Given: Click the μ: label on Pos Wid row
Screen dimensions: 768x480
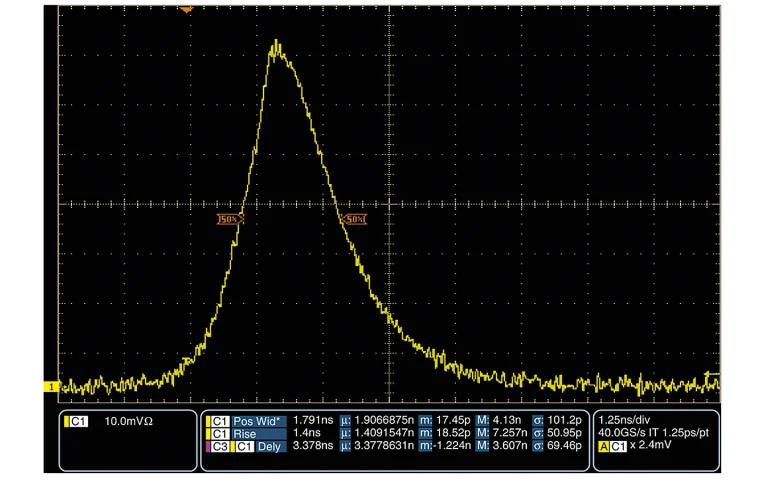Looking at the screenshot, I should pyautogui.click(x=346, y=421).
